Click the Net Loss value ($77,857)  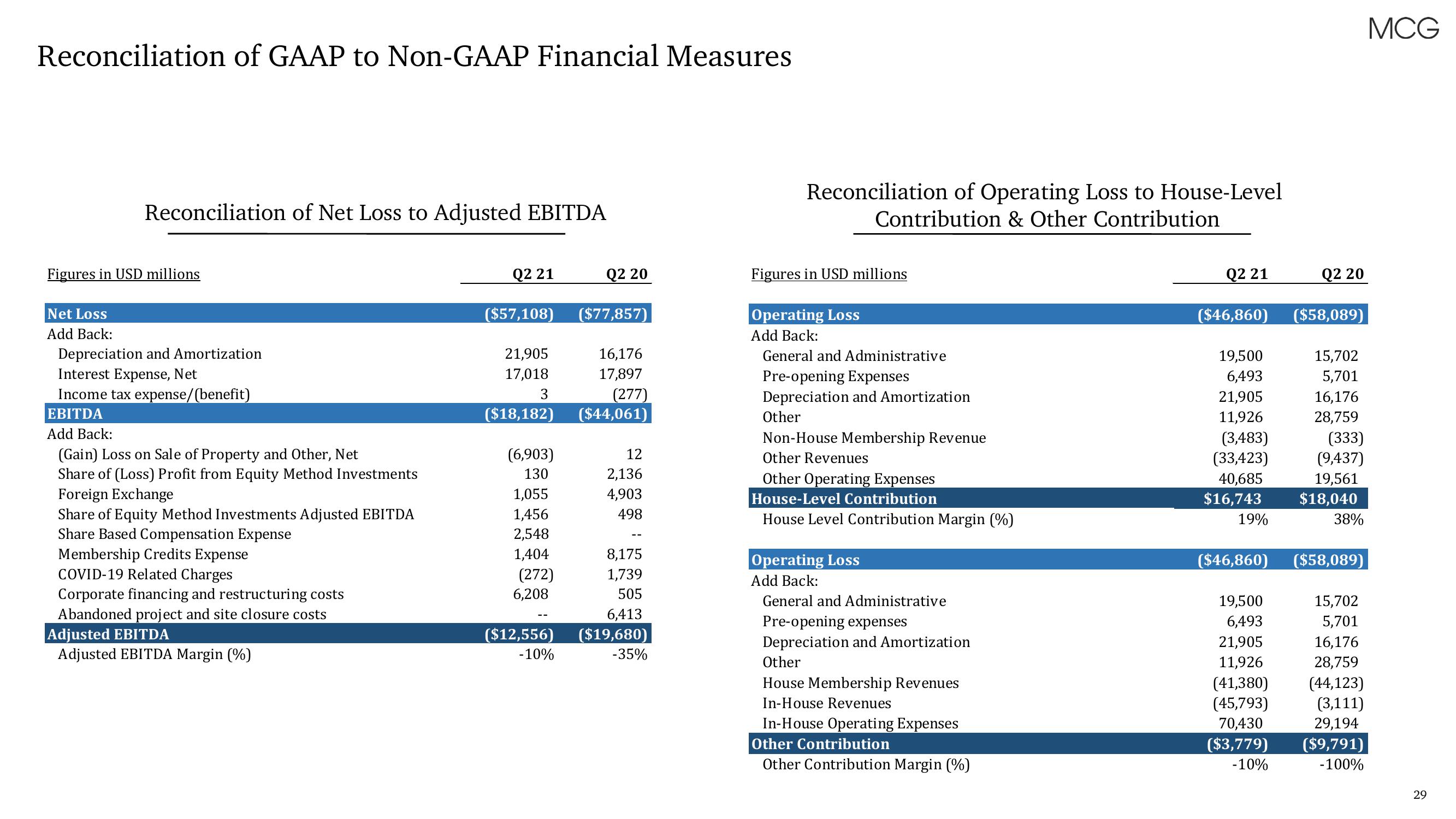613,314
